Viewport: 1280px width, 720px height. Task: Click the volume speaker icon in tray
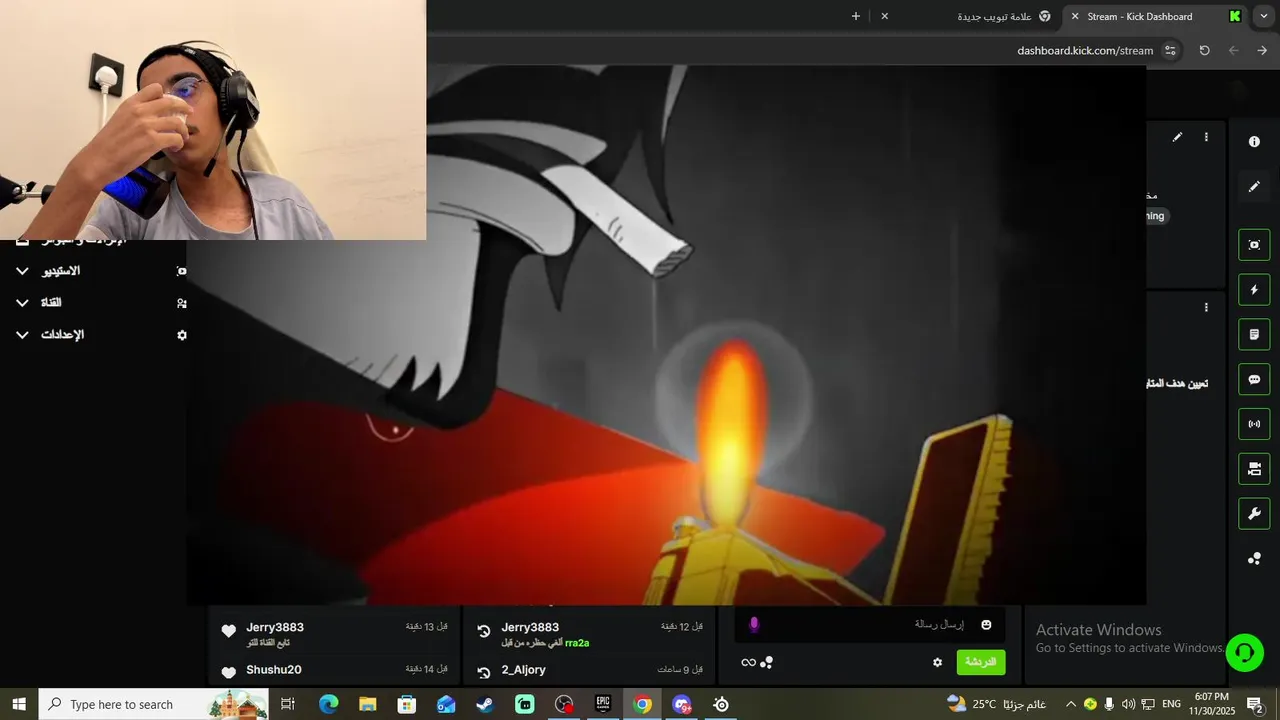1128,704
